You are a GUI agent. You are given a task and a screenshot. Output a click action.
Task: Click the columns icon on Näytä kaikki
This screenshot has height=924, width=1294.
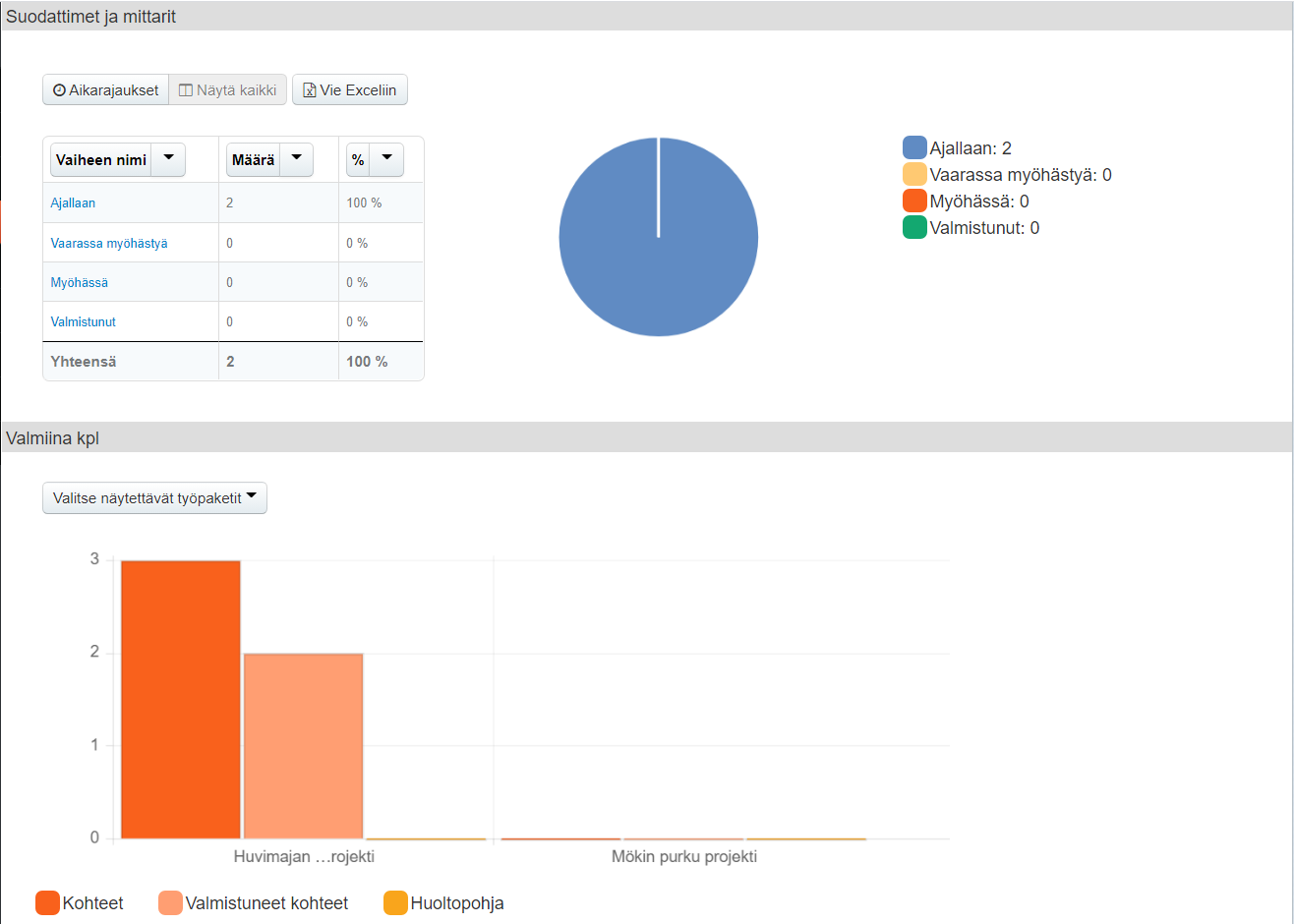[185, 90]
